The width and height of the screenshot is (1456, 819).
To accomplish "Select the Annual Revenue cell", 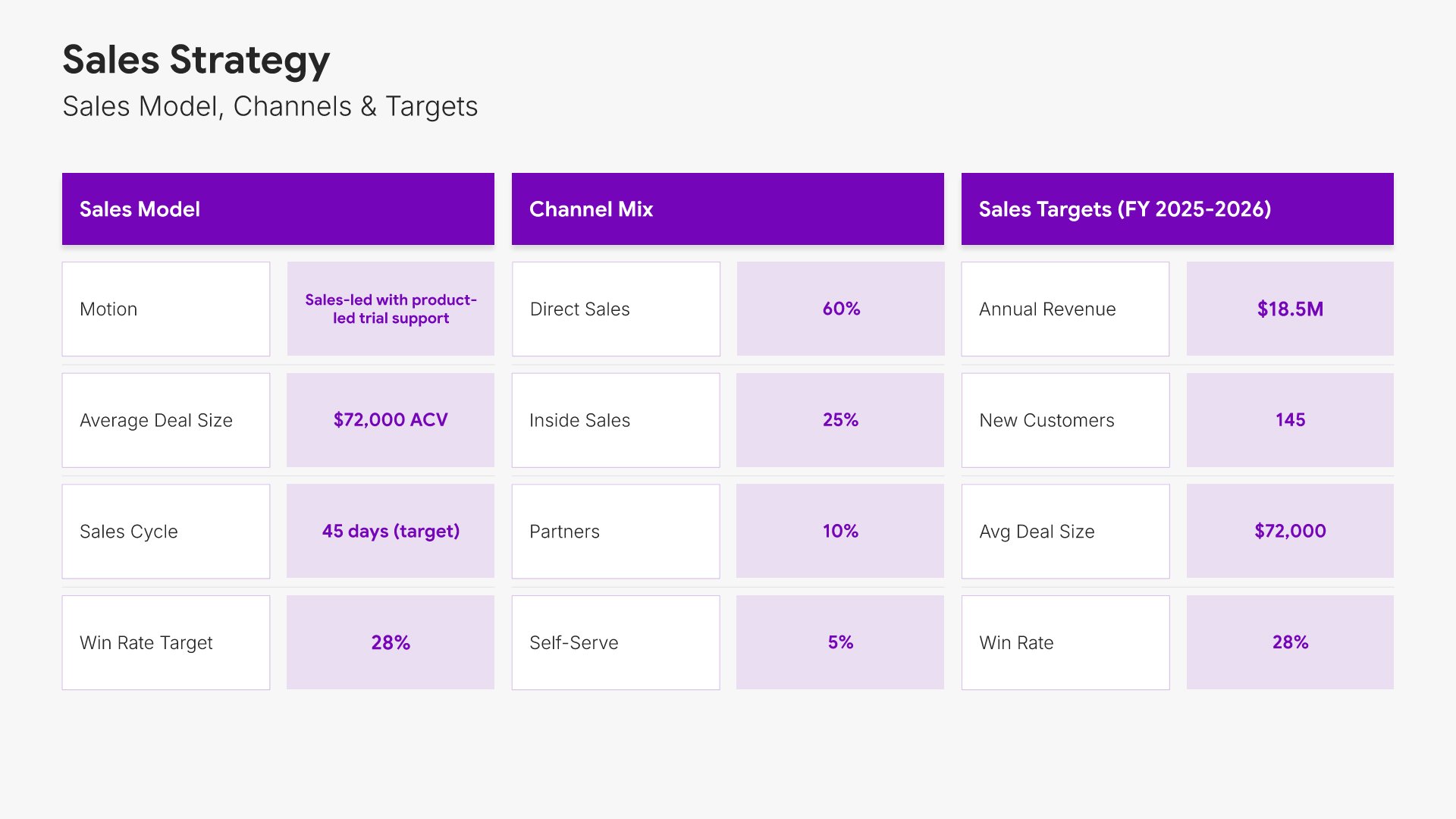I will (1065, 309).
